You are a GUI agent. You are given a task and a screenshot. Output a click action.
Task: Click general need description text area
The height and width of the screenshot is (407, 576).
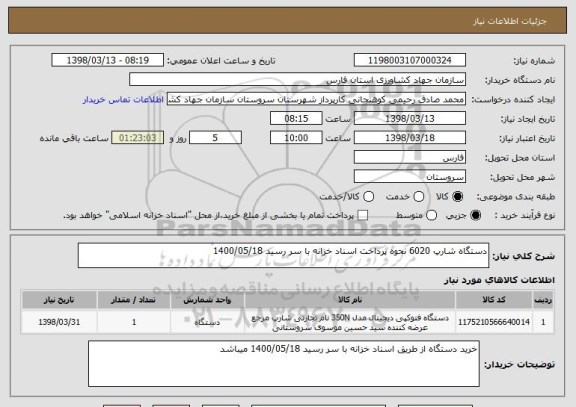click(x=283, y=255)
